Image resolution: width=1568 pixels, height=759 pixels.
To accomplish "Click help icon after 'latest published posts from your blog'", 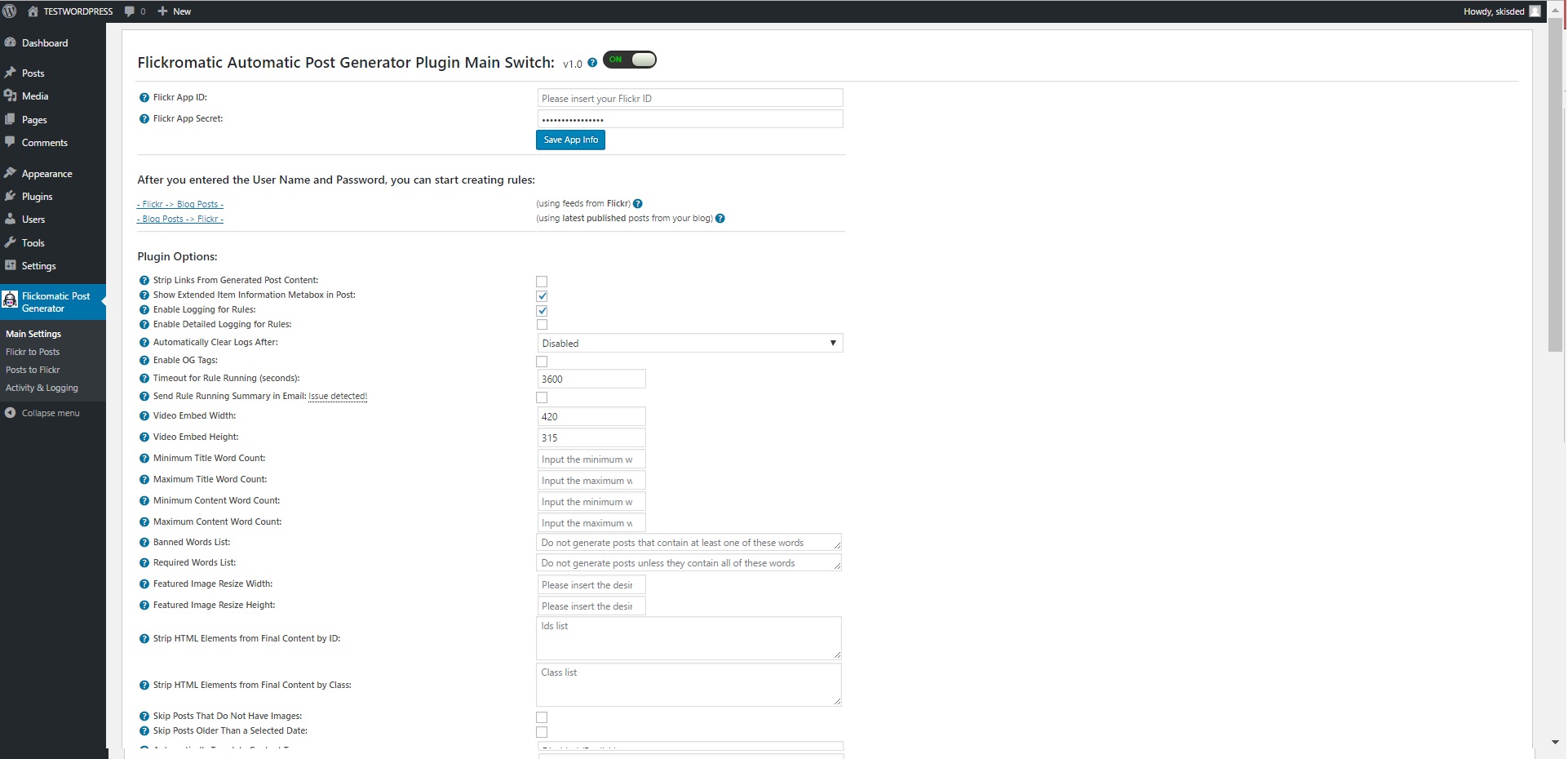I will [720, 219].
